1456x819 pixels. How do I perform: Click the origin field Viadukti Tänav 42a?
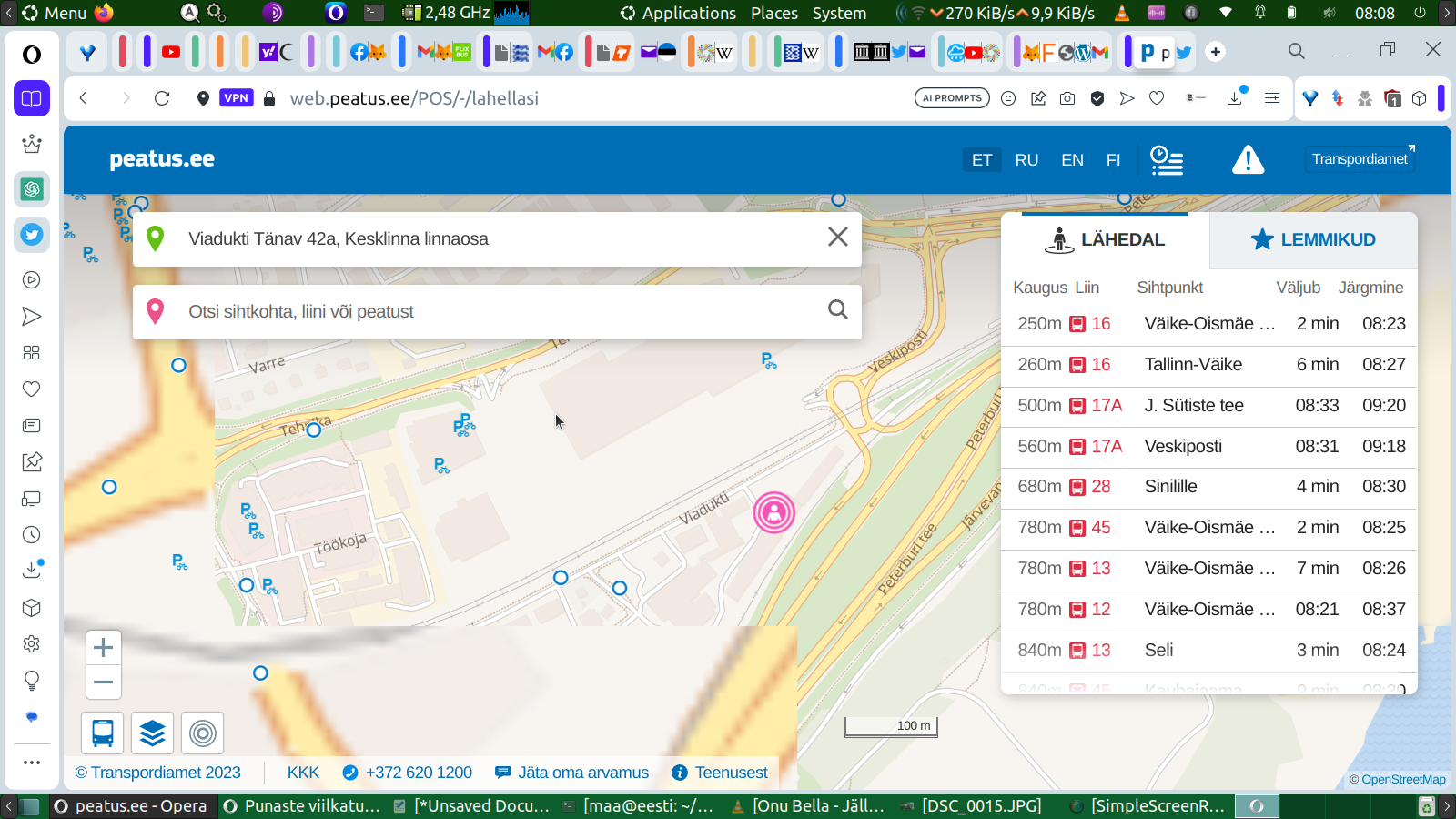[x=497, y=238]
